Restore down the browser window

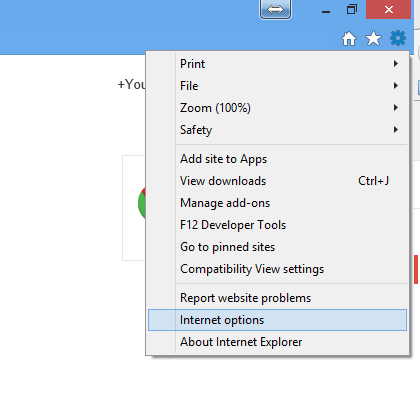(x=352, y=9)
